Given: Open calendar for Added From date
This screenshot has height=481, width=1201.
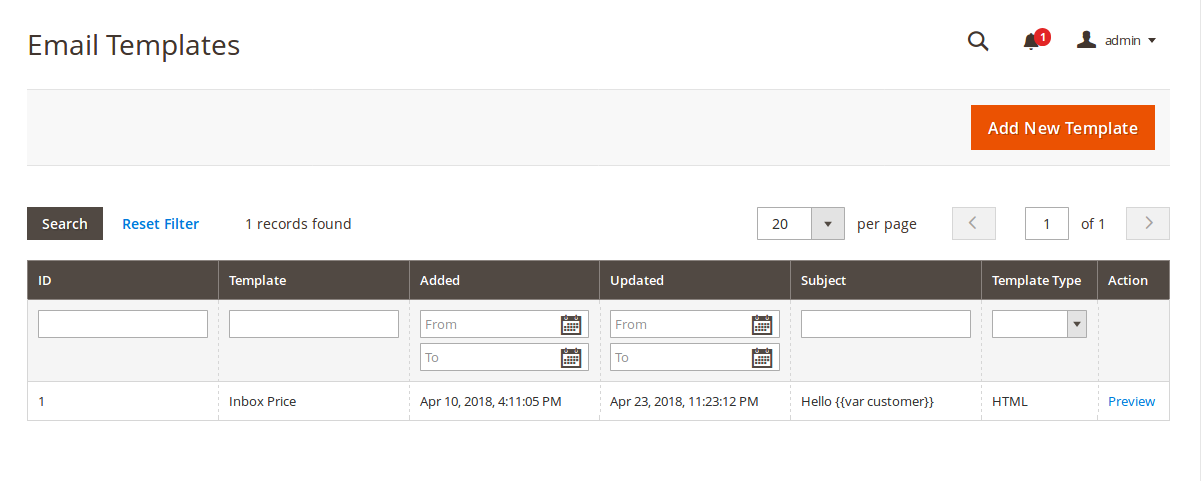Looking at the screenshot, I should click(571, 324).
